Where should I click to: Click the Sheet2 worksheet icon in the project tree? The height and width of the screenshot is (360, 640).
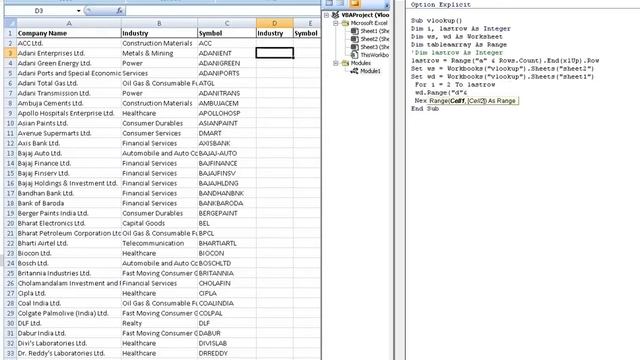coord(355,39)
